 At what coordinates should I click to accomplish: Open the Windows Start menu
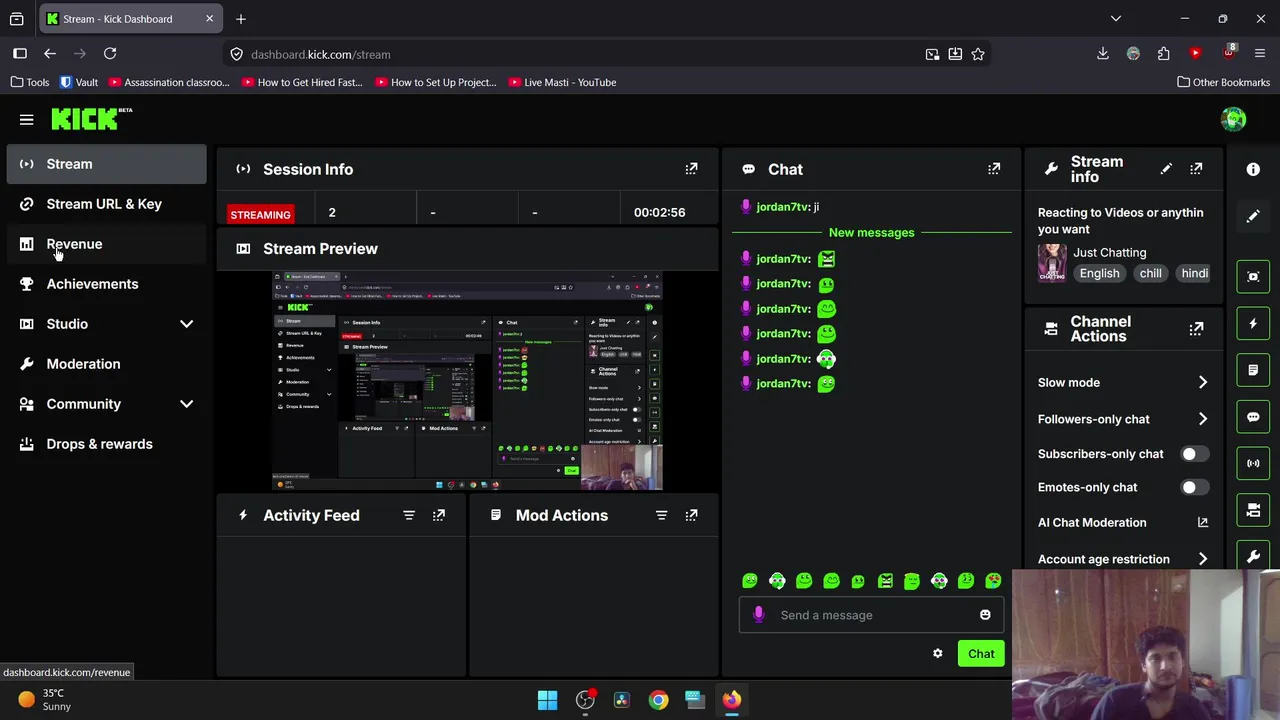547,700
